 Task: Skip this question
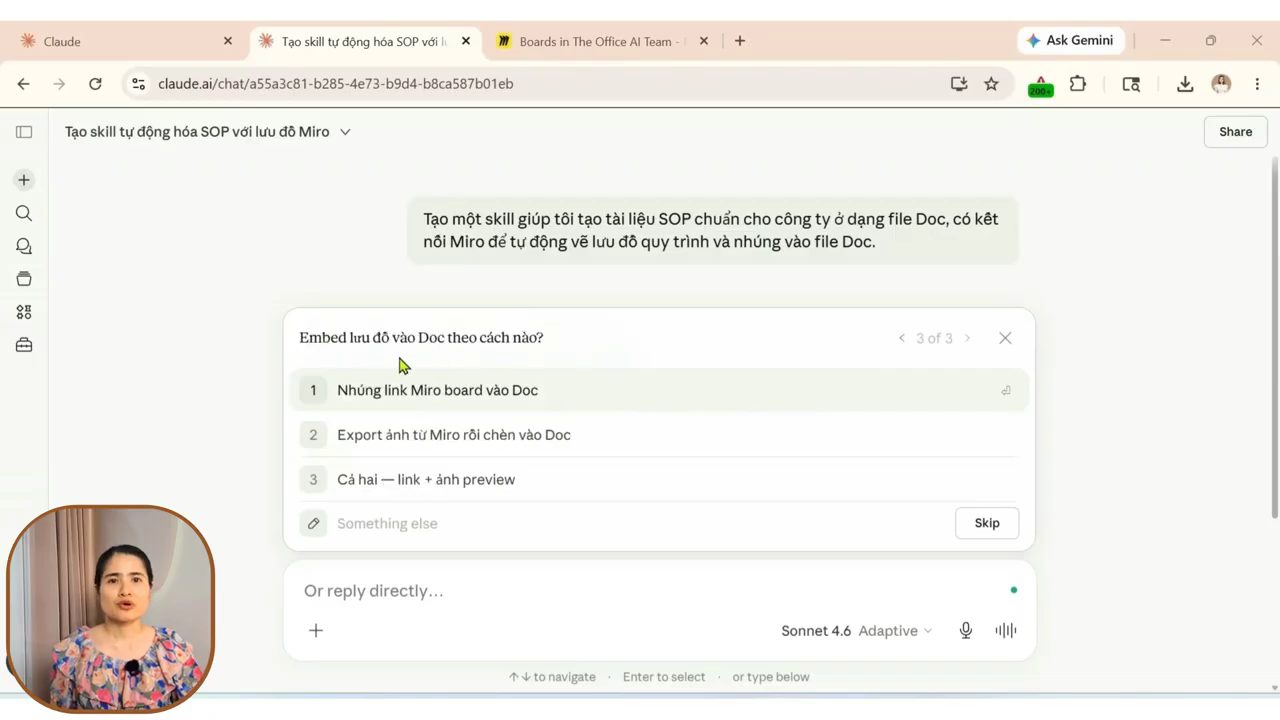[987, 523]
